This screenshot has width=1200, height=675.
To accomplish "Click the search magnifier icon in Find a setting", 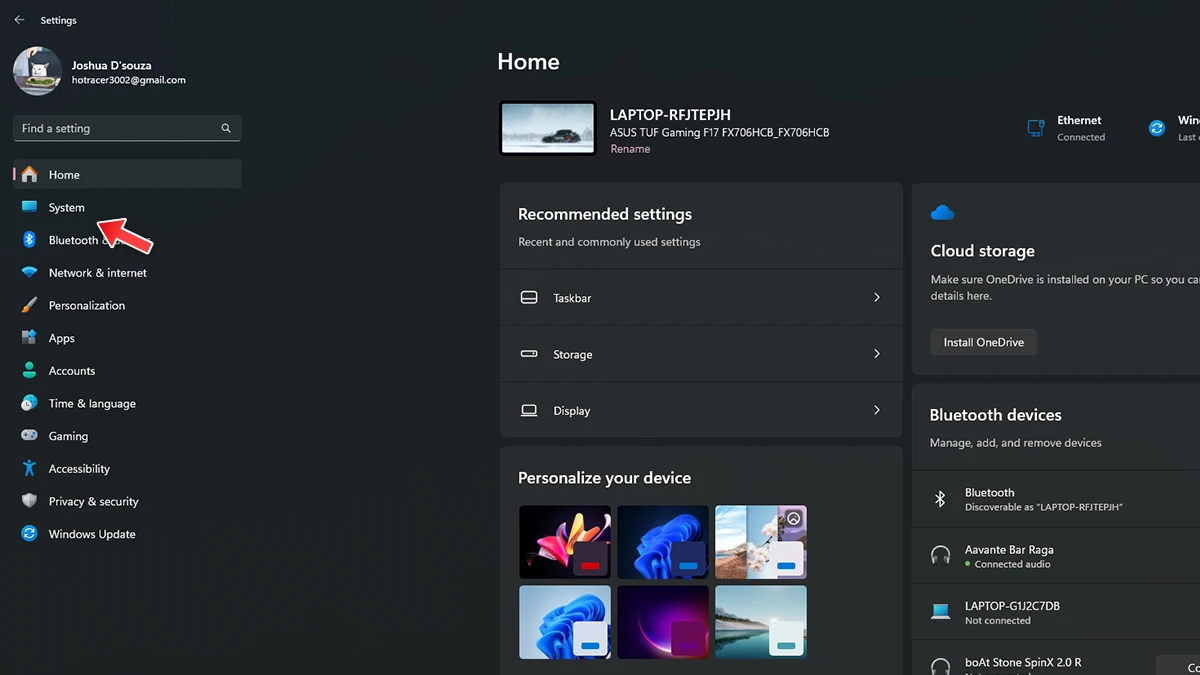I will [226, 128].
